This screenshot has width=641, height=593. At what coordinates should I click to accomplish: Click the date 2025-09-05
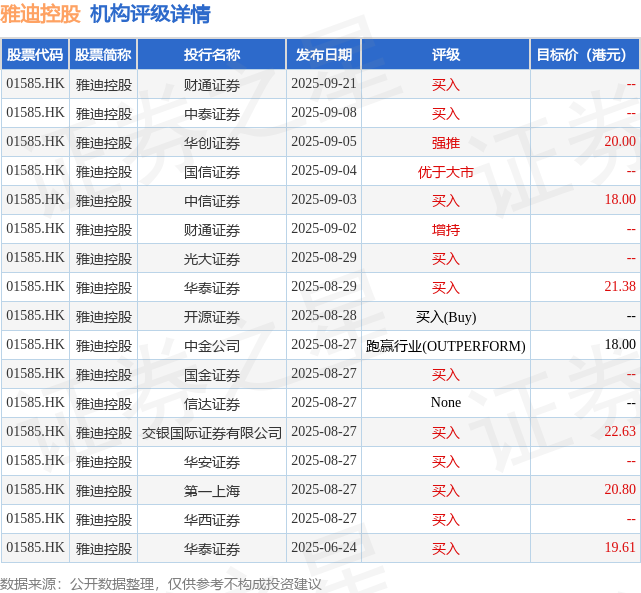(324, 141)
